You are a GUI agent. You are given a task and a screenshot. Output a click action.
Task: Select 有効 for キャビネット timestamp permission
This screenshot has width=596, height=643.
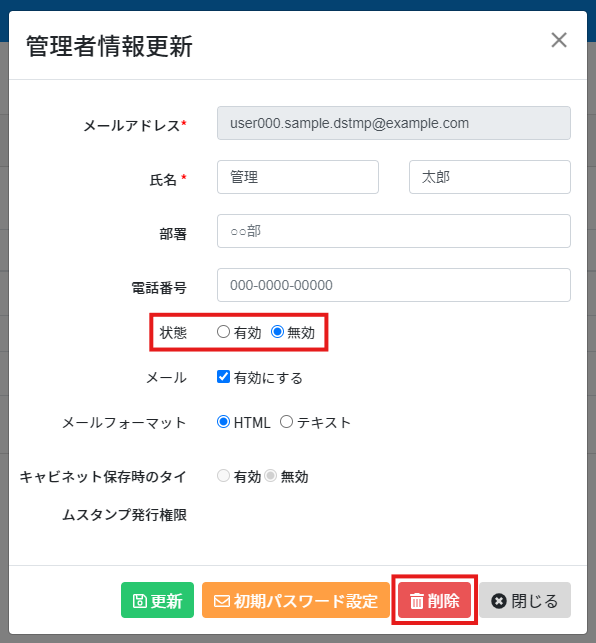click(x=223, y=476)
